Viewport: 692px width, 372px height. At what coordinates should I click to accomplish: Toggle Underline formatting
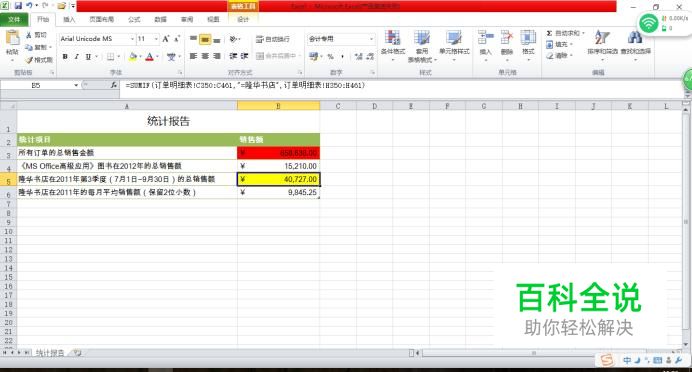[88, 56]
